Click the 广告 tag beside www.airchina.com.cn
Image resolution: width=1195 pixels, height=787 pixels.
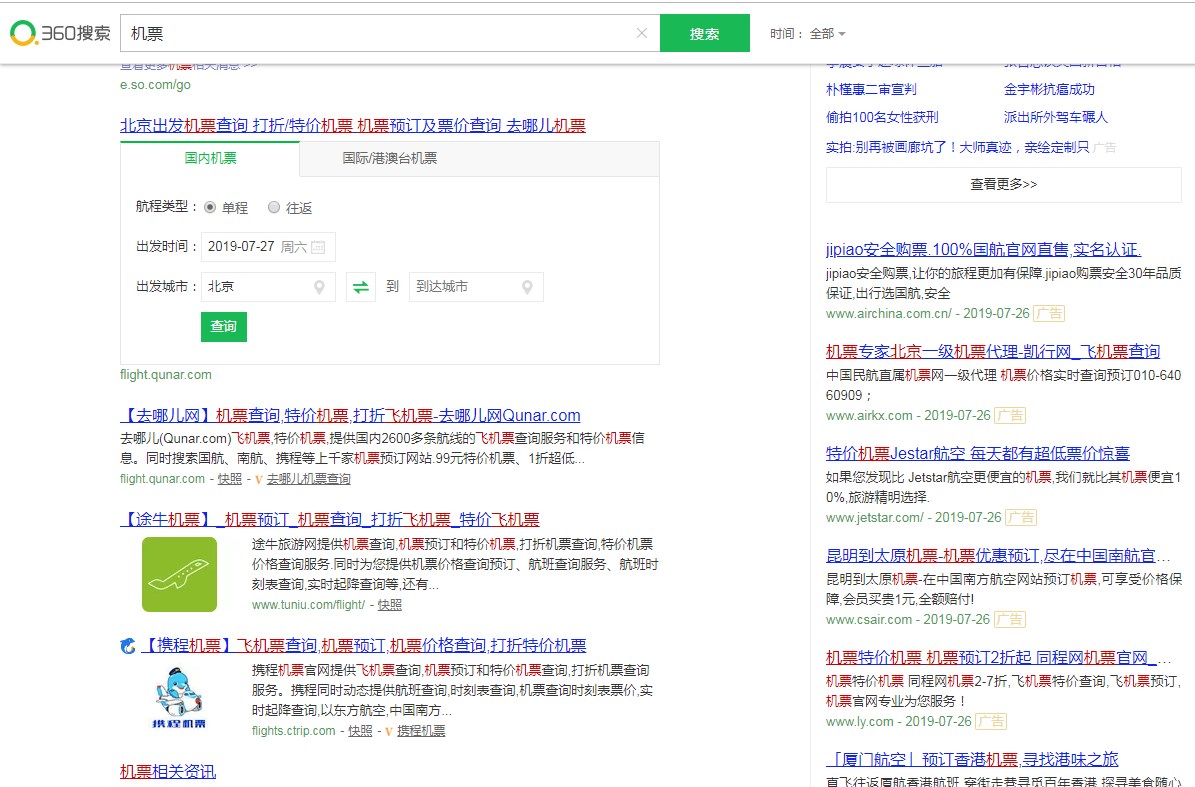1049,313
